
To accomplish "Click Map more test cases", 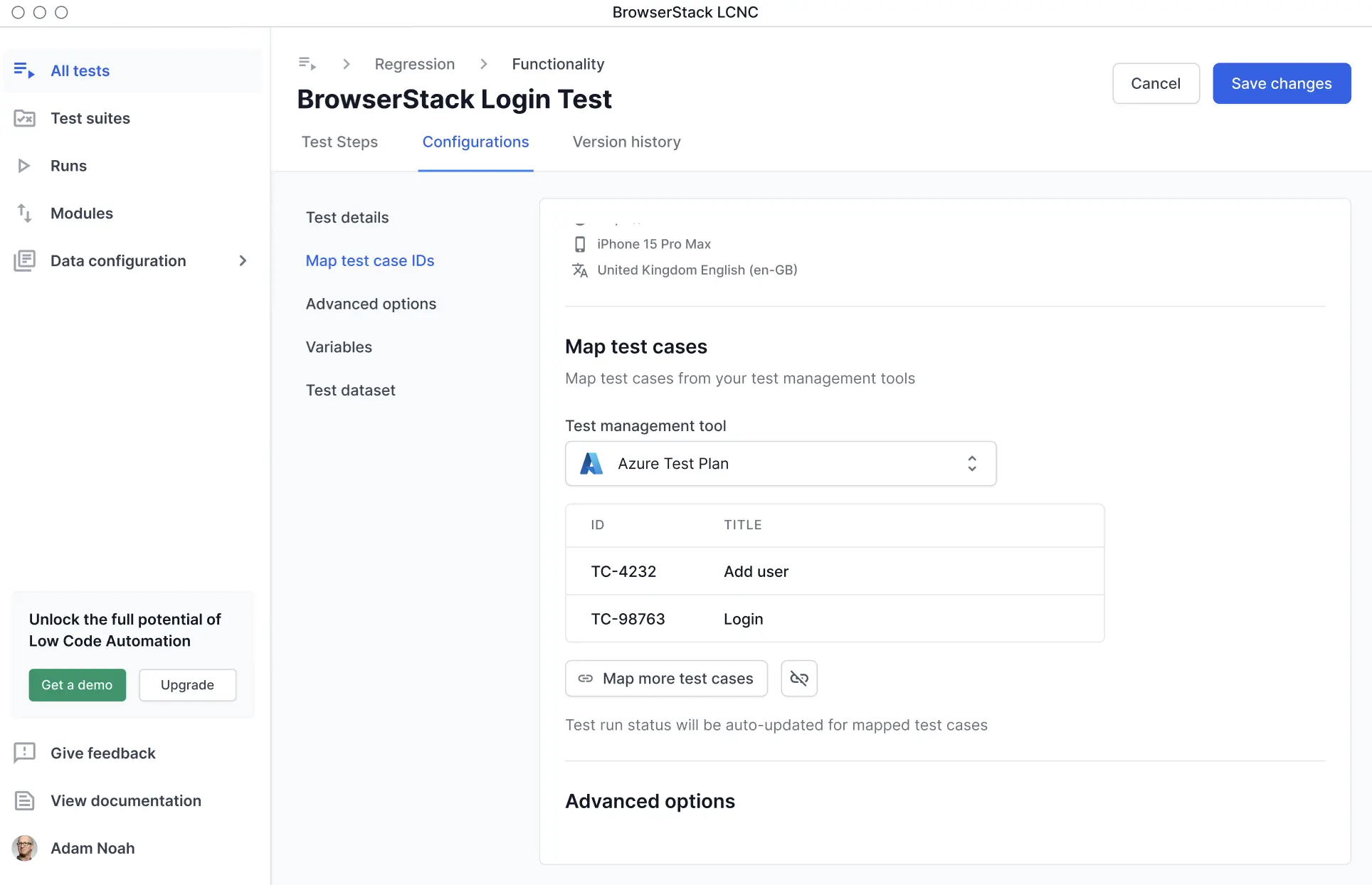I will click(666, 678).
